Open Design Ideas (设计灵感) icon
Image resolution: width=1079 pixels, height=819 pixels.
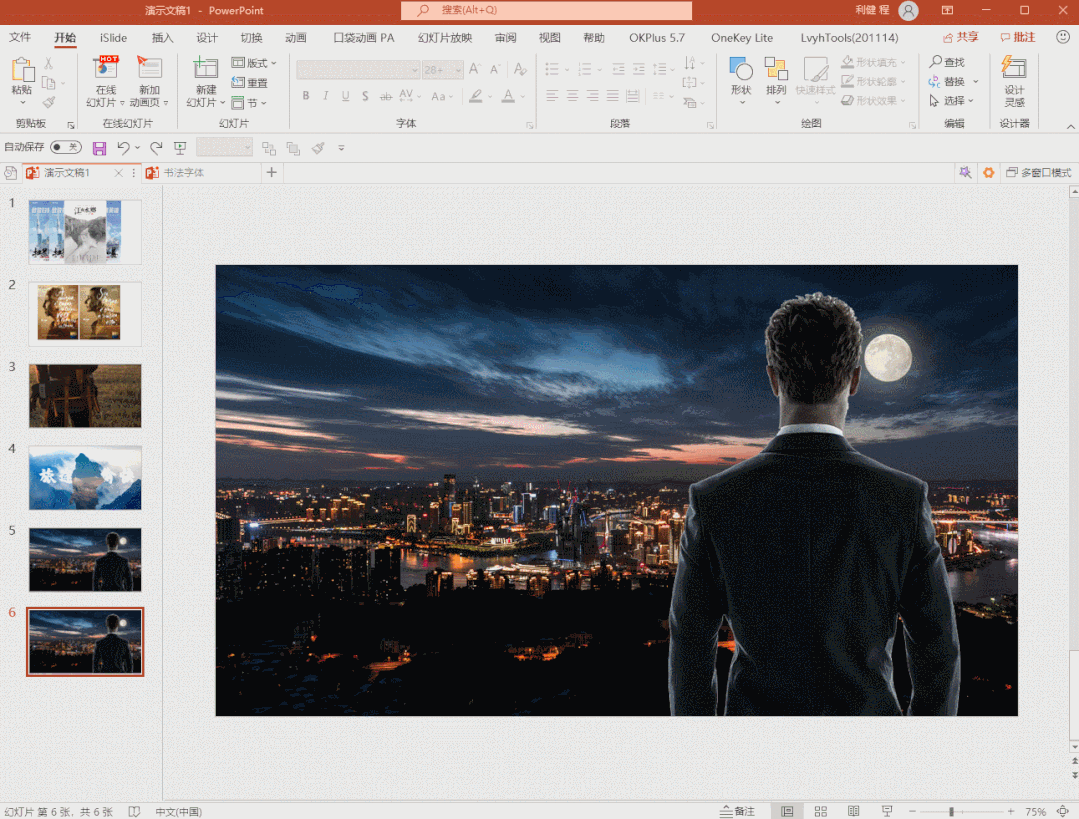[1014, 72]
